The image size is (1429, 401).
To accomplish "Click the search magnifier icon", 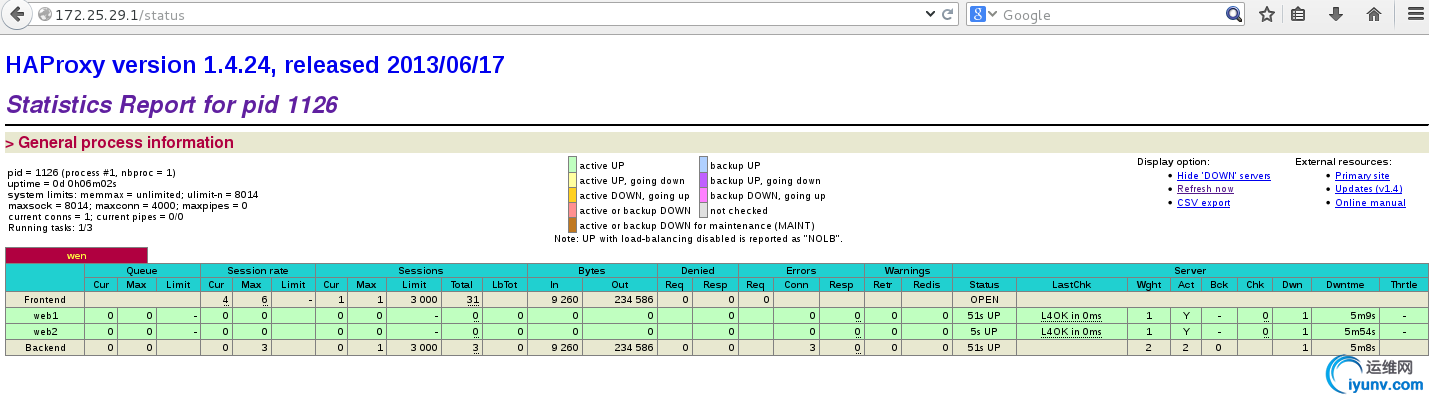I will click(x=1234, y=15).
